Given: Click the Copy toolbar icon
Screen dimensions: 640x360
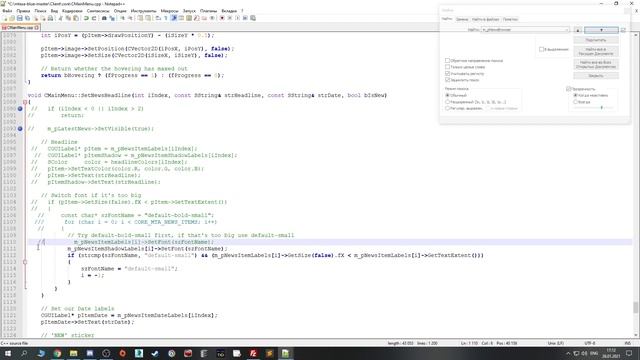Looking at the screenshot, I should (68, 18).
